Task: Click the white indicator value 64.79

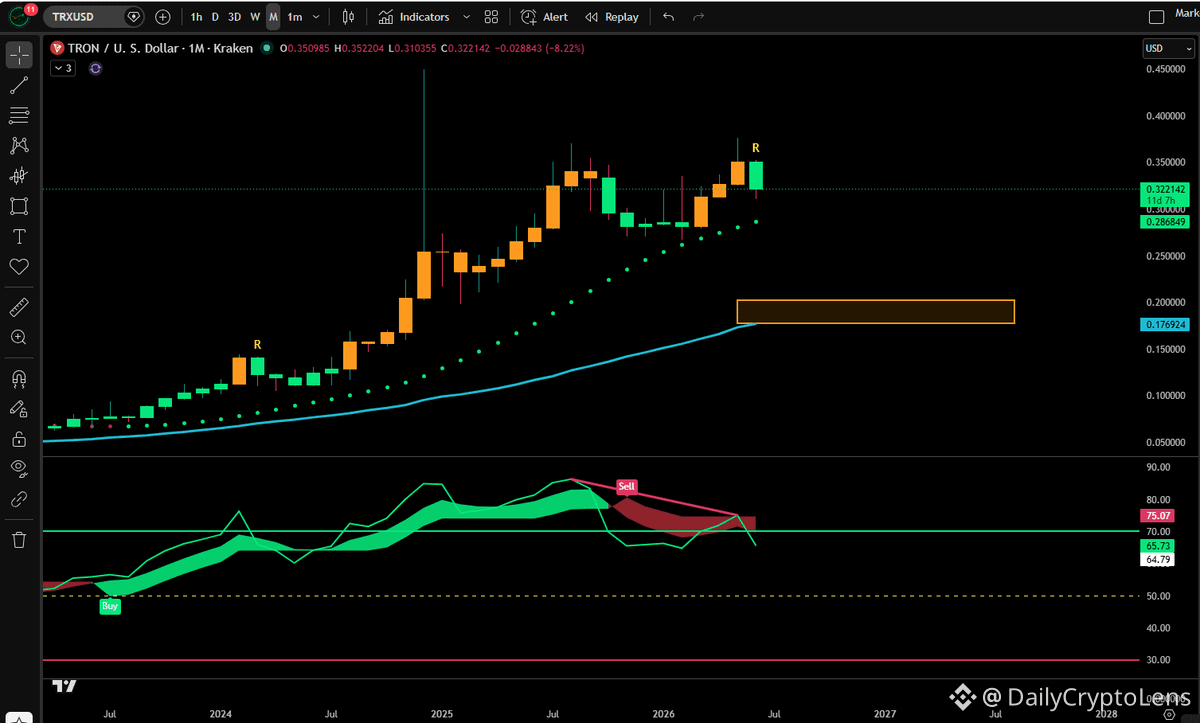Action: click(1157, 559)
